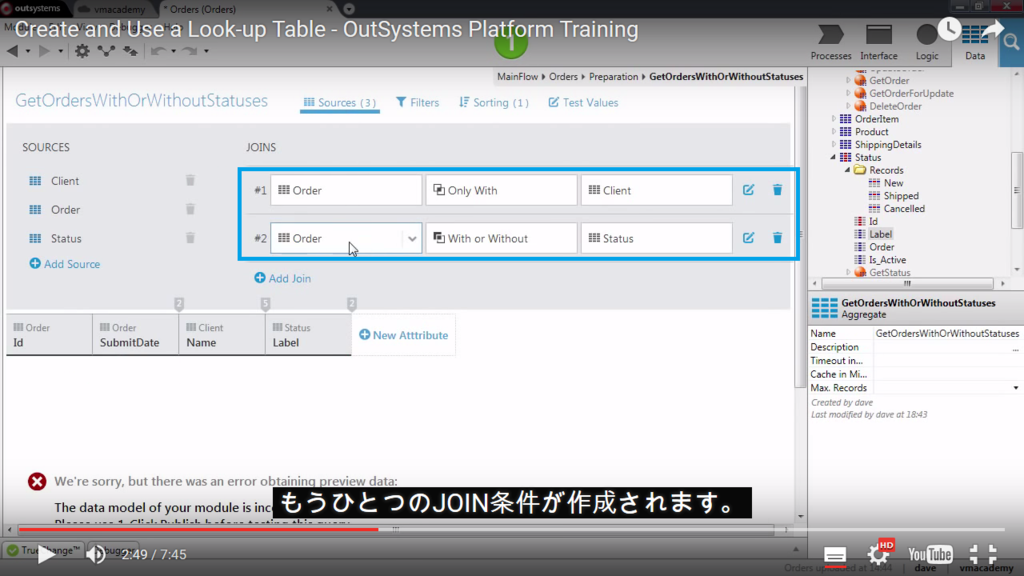Delete JOIN #2 with its trash icon

pyautogui.click(x=777, y=238)
